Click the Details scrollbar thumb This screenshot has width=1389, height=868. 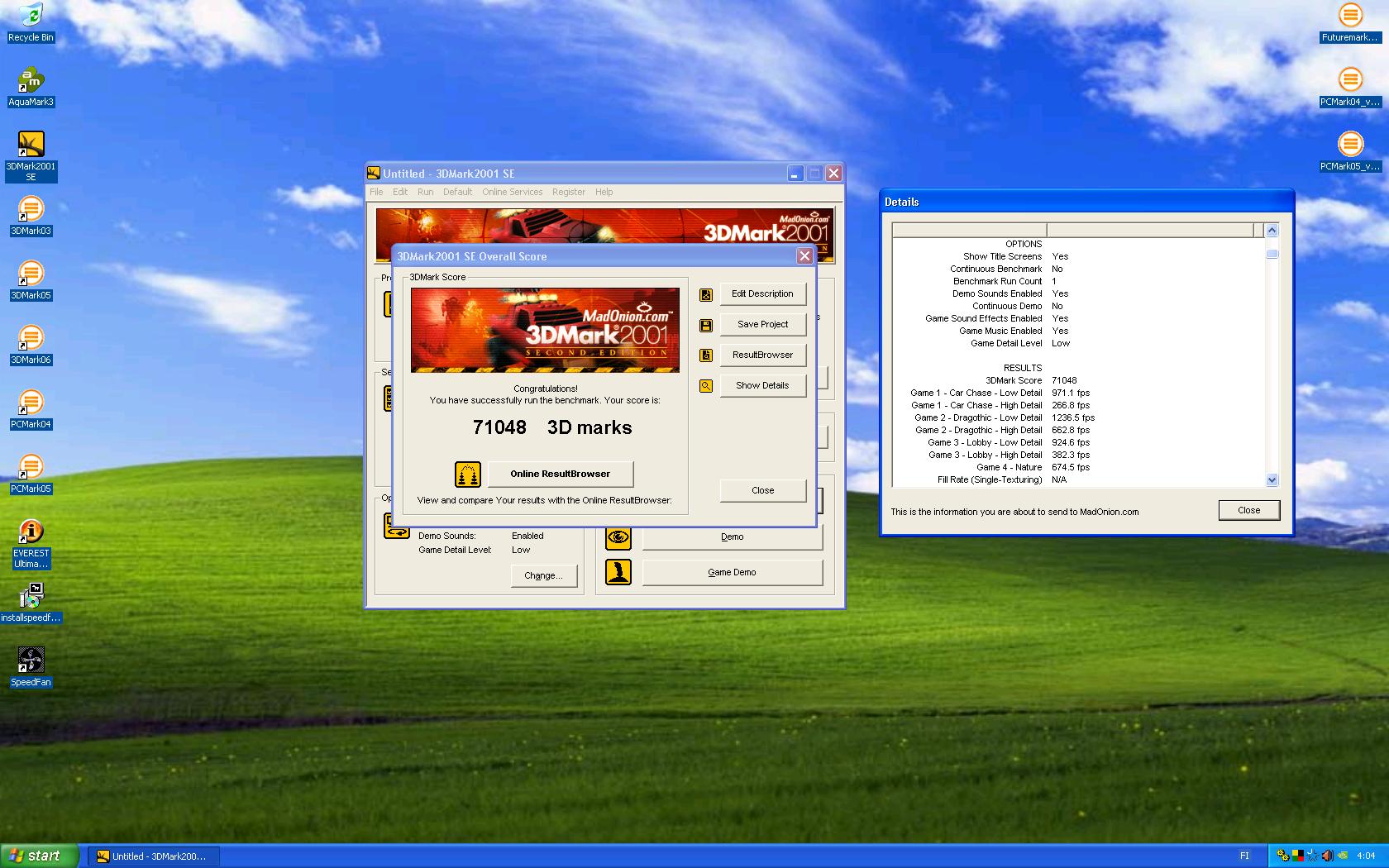(1272, 254)
